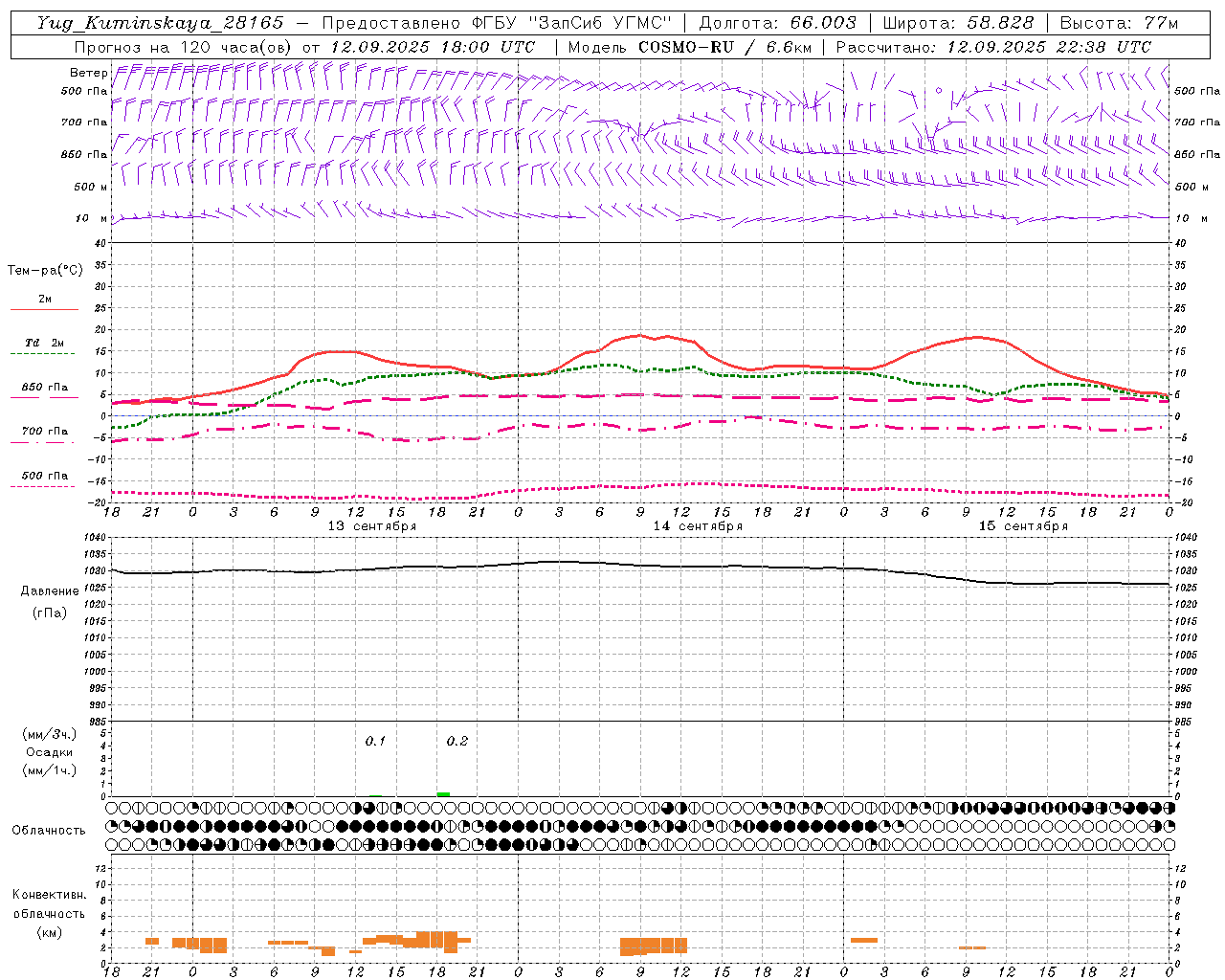1225x980 pixels.
Task: Click the Td 2м dew point legend label
Action: click(44, 343)
